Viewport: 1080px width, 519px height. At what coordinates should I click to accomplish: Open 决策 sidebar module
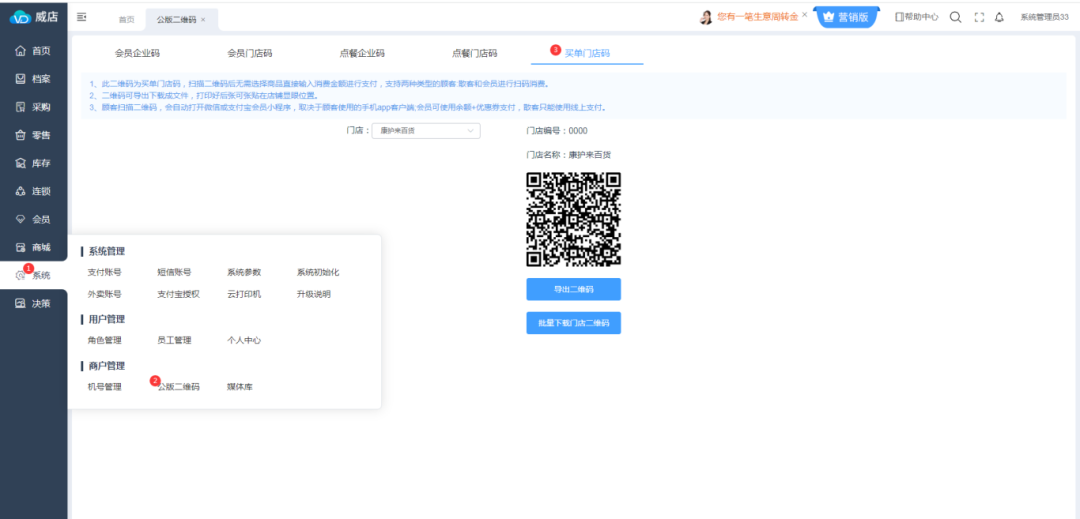33,303
